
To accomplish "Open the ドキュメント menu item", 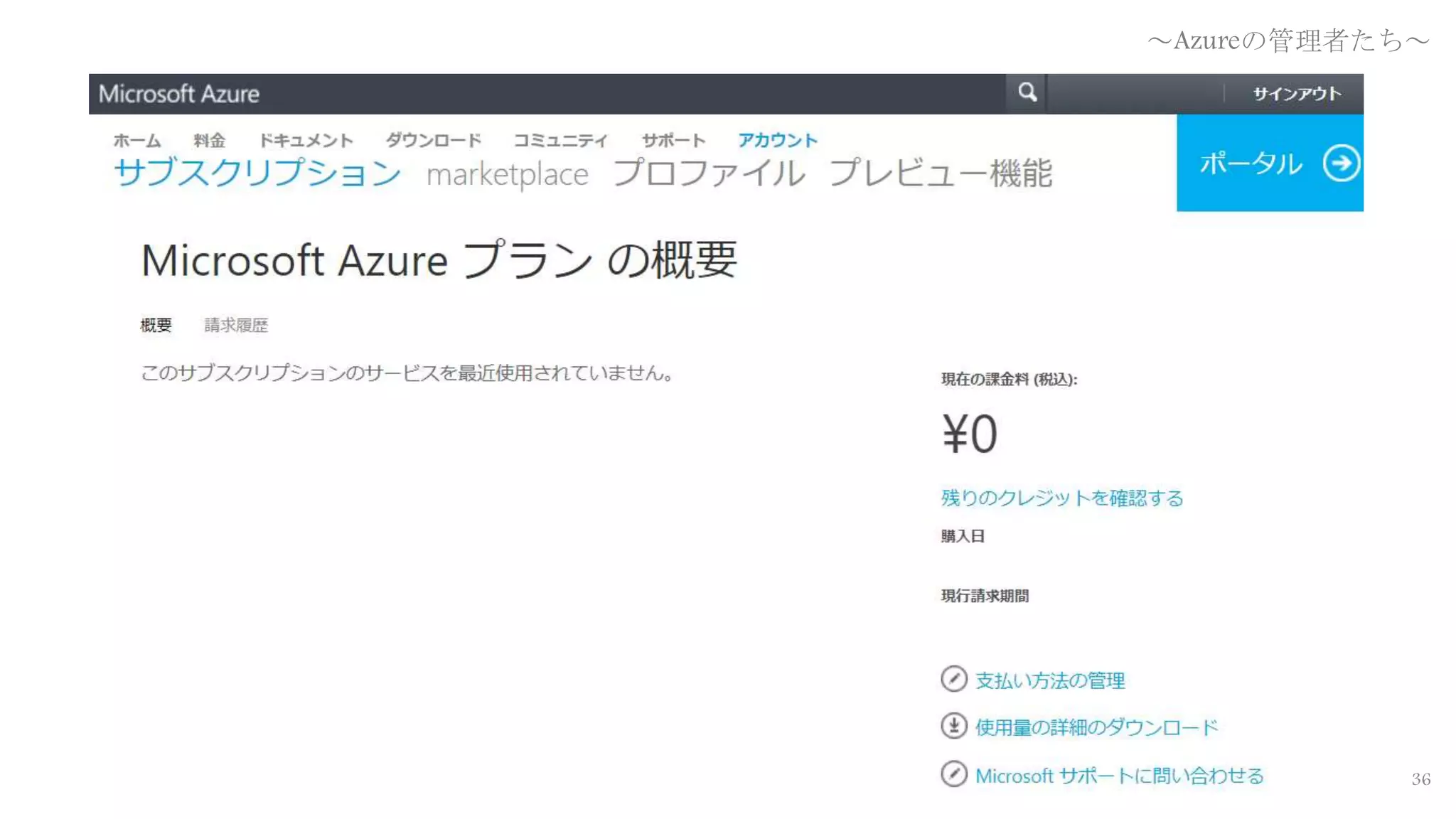I will coord(306,140).
